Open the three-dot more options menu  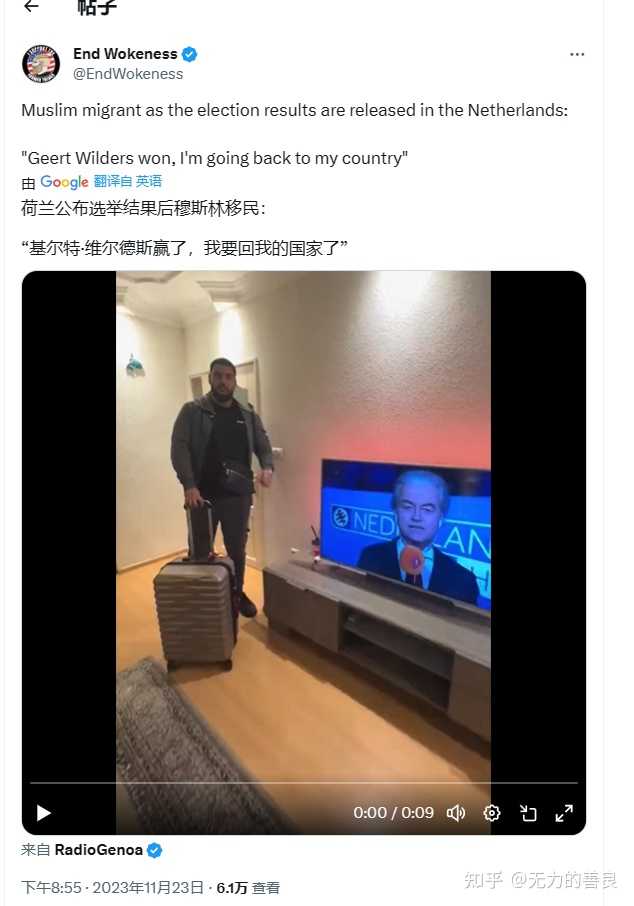(576, 54)
